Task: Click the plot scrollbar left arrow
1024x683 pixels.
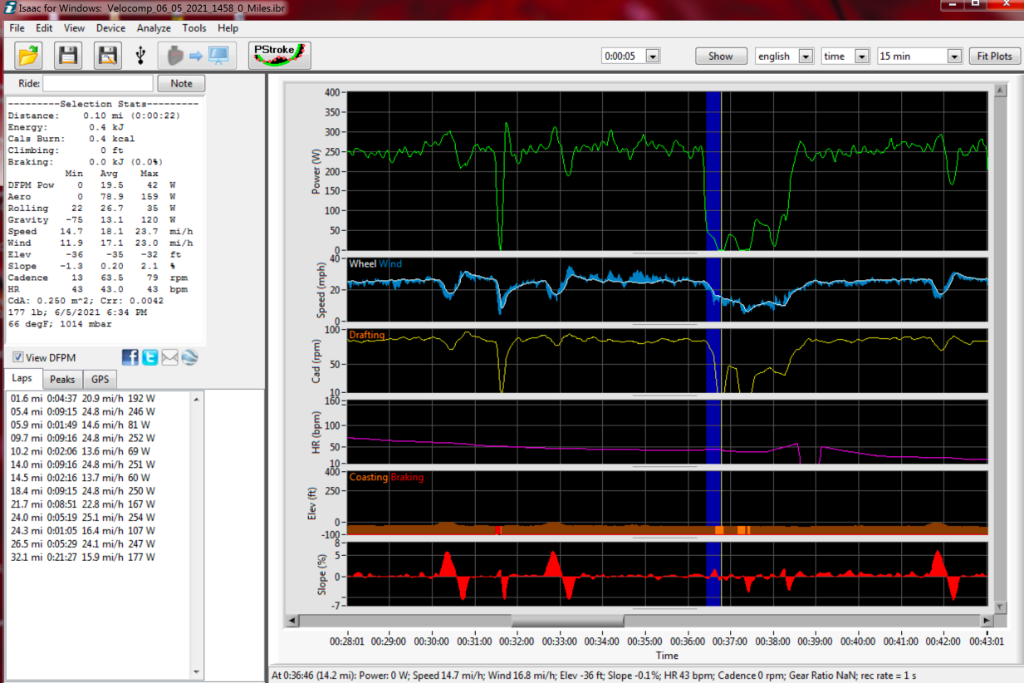Action: point(292,620)
